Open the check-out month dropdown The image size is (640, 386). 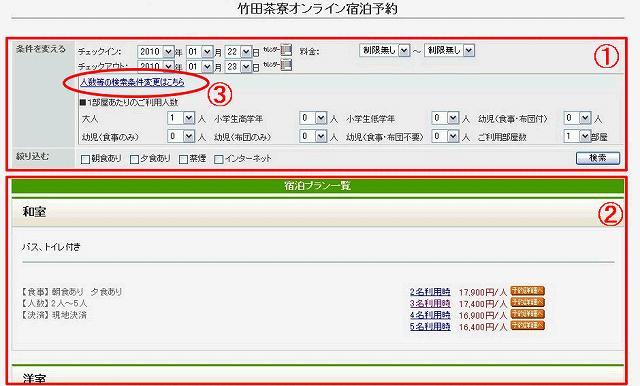point(200,66)
